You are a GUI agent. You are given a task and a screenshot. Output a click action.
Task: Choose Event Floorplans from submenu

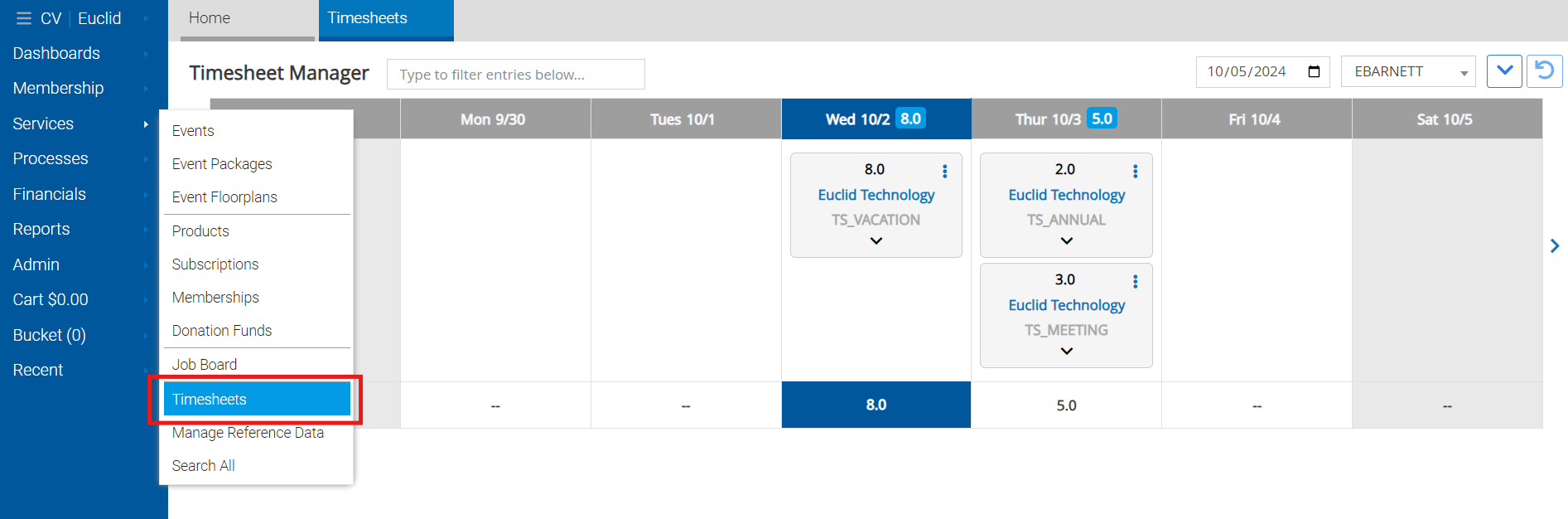[257, 197]
